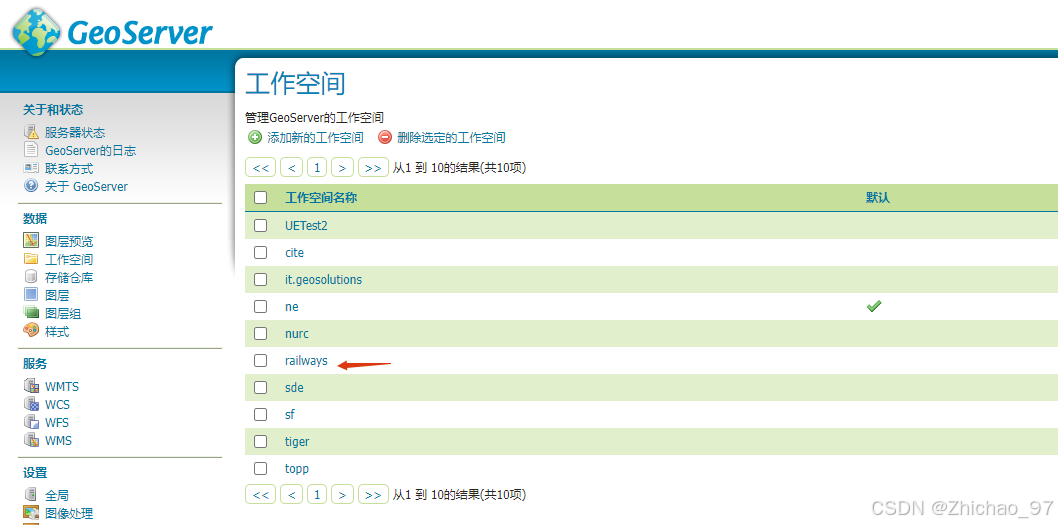1058x525 pixels.
Task: Click the WFS service icon
Action: [31, 422]
